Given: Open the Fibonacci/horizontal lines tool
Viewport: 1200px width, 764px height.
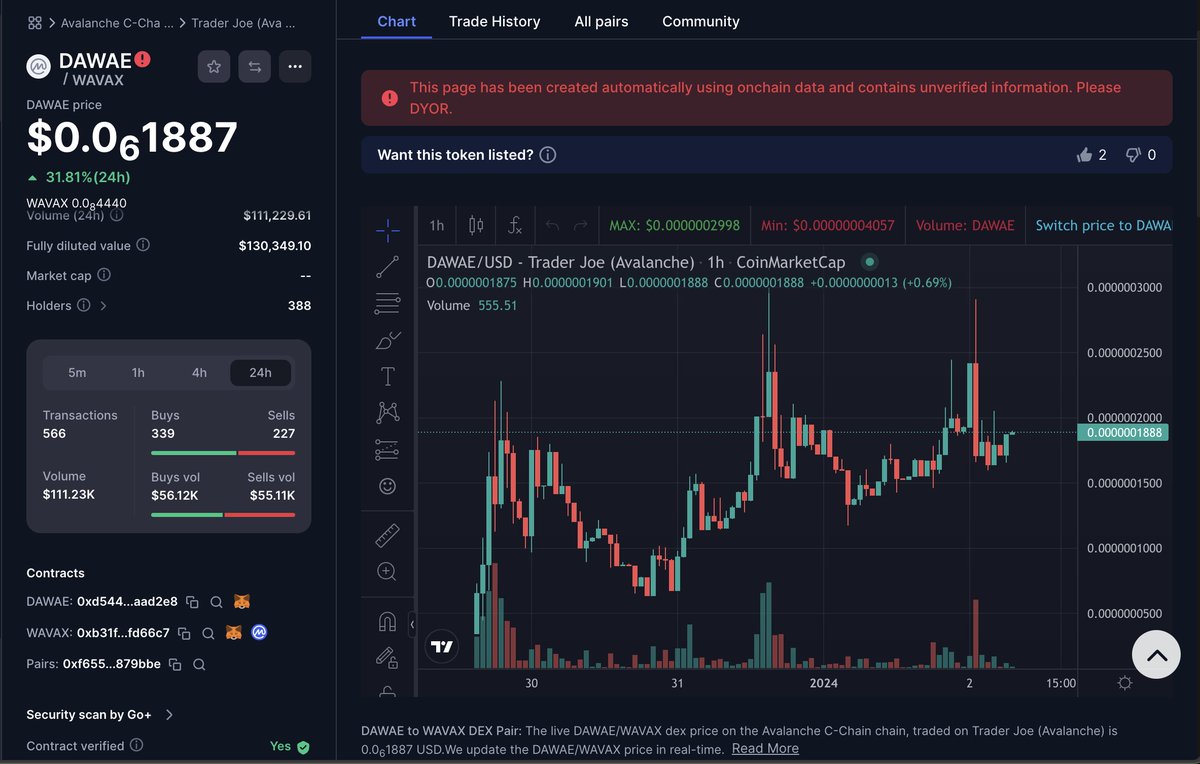Looking at the screenshot, I should tap(387, 303).
